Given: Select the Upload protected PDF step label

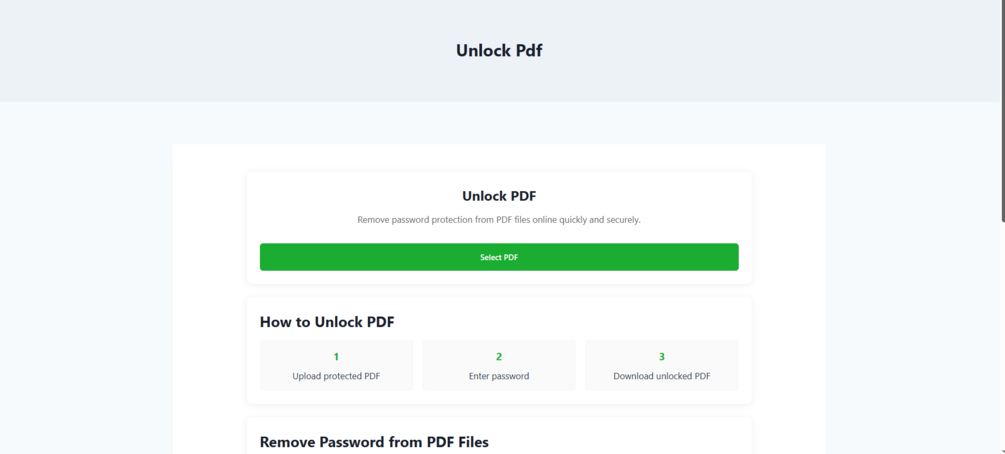Looking at the screenshot, I should [336, 376].
